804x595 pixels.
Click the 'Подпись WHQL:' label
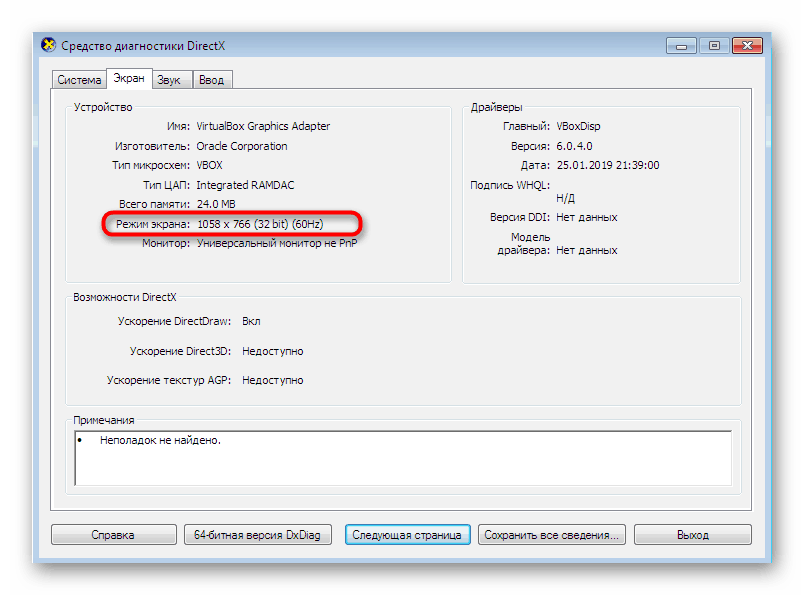[510, 185]
